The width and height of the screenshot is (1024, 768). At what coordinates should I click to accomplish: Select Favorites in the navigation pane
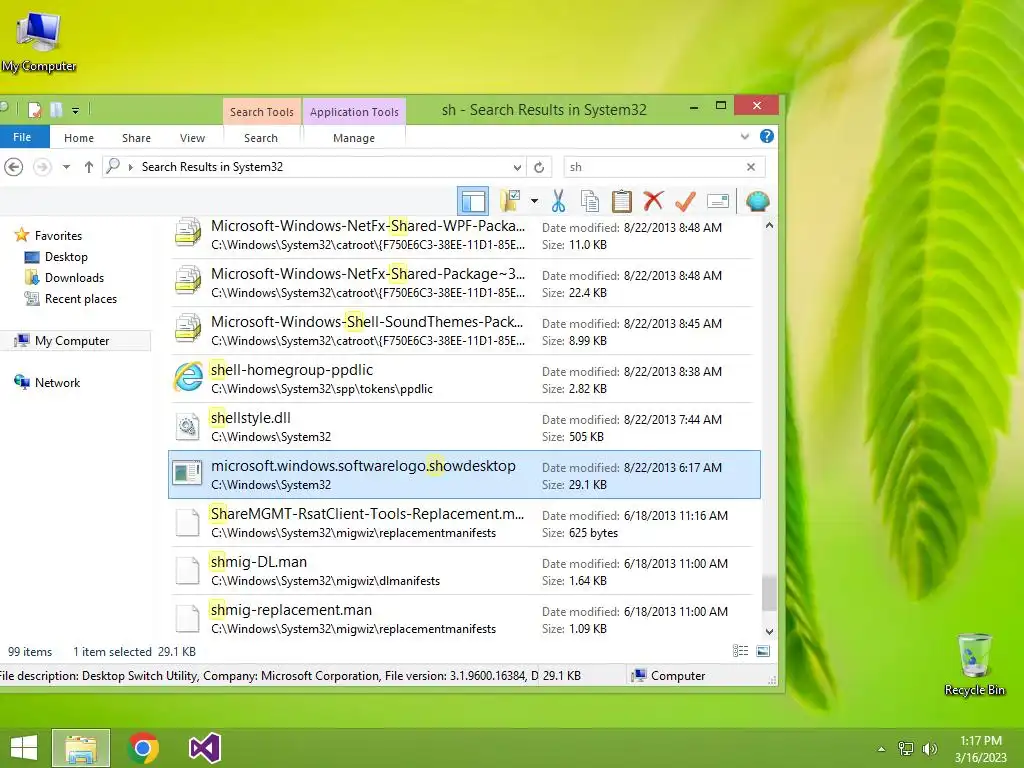[58, 236]
